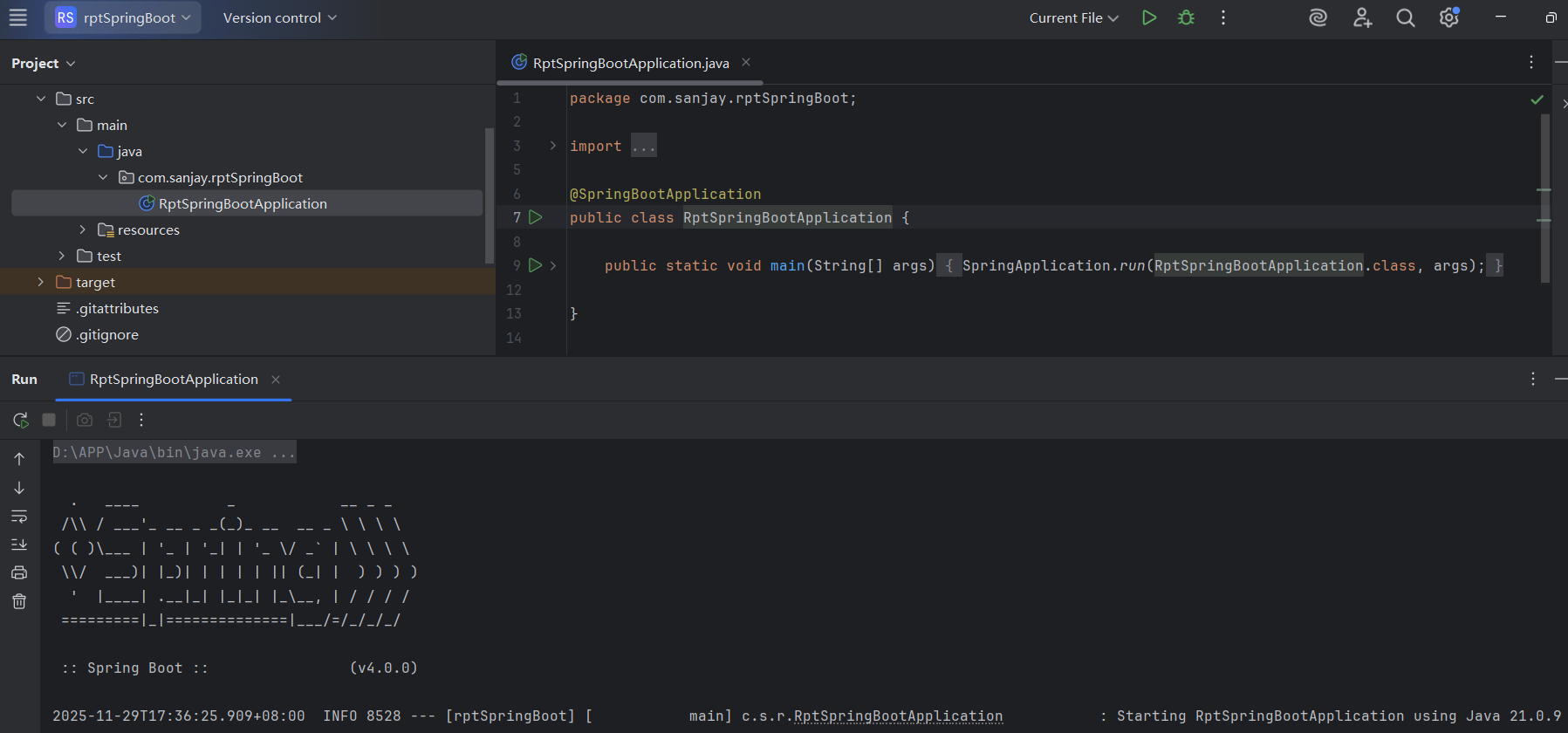Start debugging with the bug icon
This screenshot has width=1568, height=733.
point(1186,17)
